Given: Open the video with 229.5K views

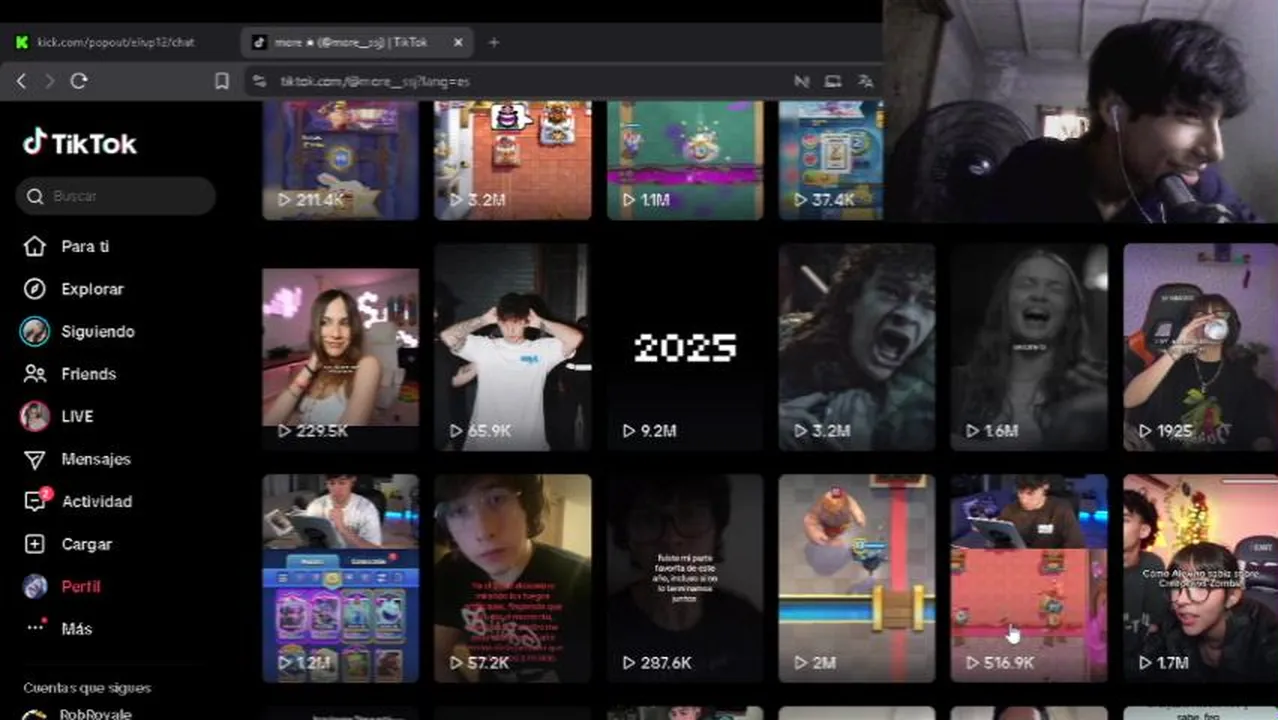Looking at the screenshot, I should pyautogui.click(x=340, y=347).
